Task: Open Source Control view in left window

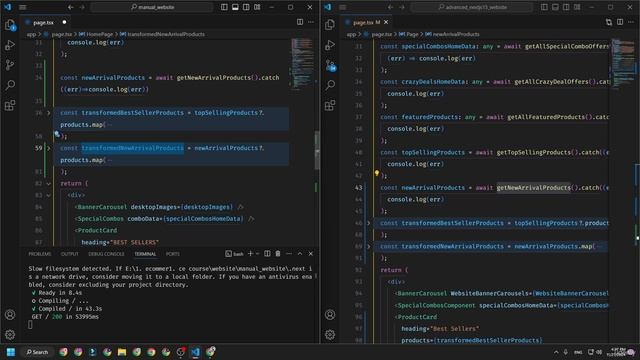Action: [x=10, y=65]
